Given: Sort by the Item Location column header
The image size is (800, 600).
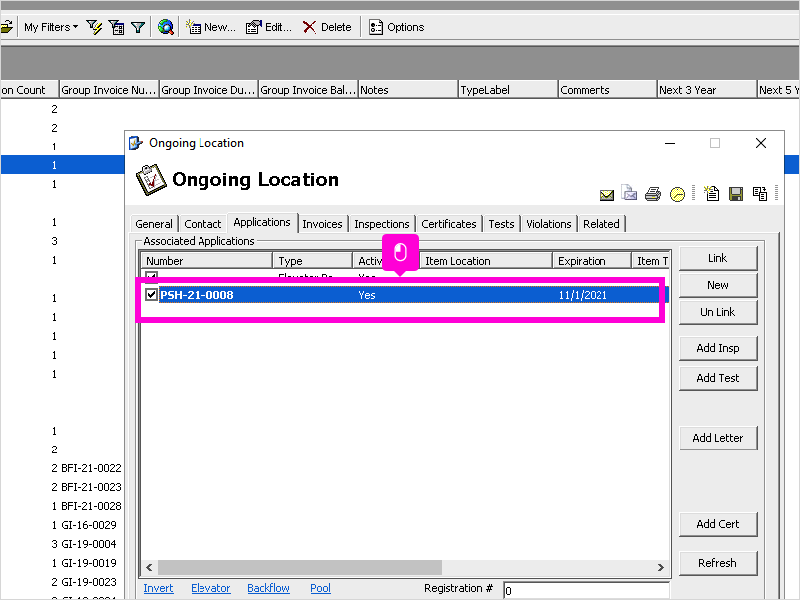Looking at the screenshot, I should tap(486, 261).
